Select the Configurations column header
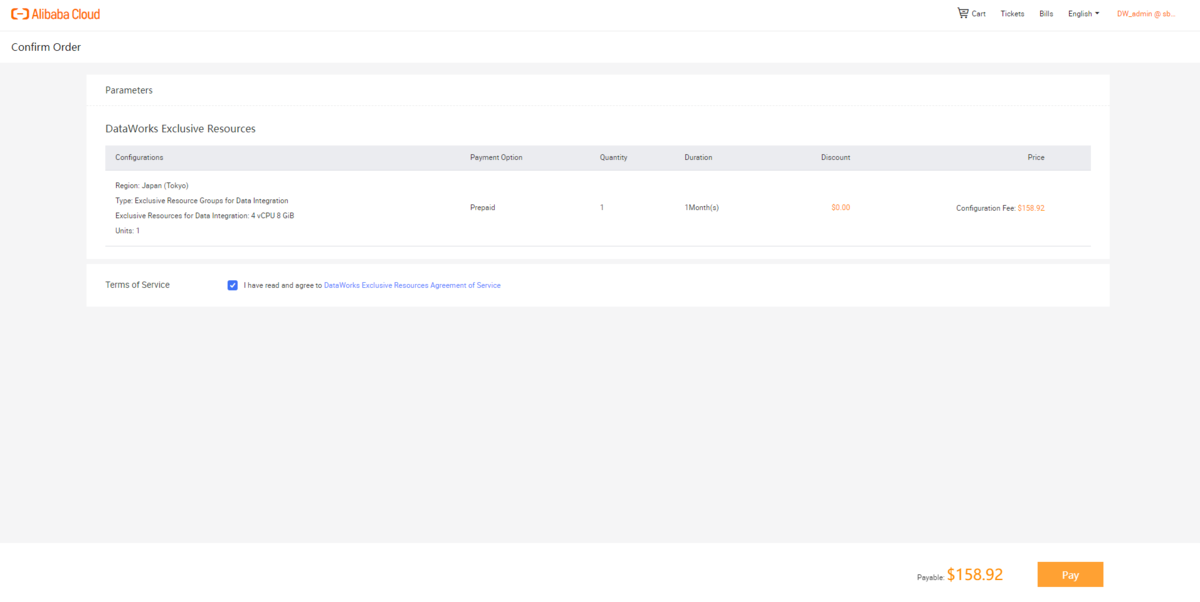Image resolution: width=1200 pixels, height=602 pixels. 139,158
